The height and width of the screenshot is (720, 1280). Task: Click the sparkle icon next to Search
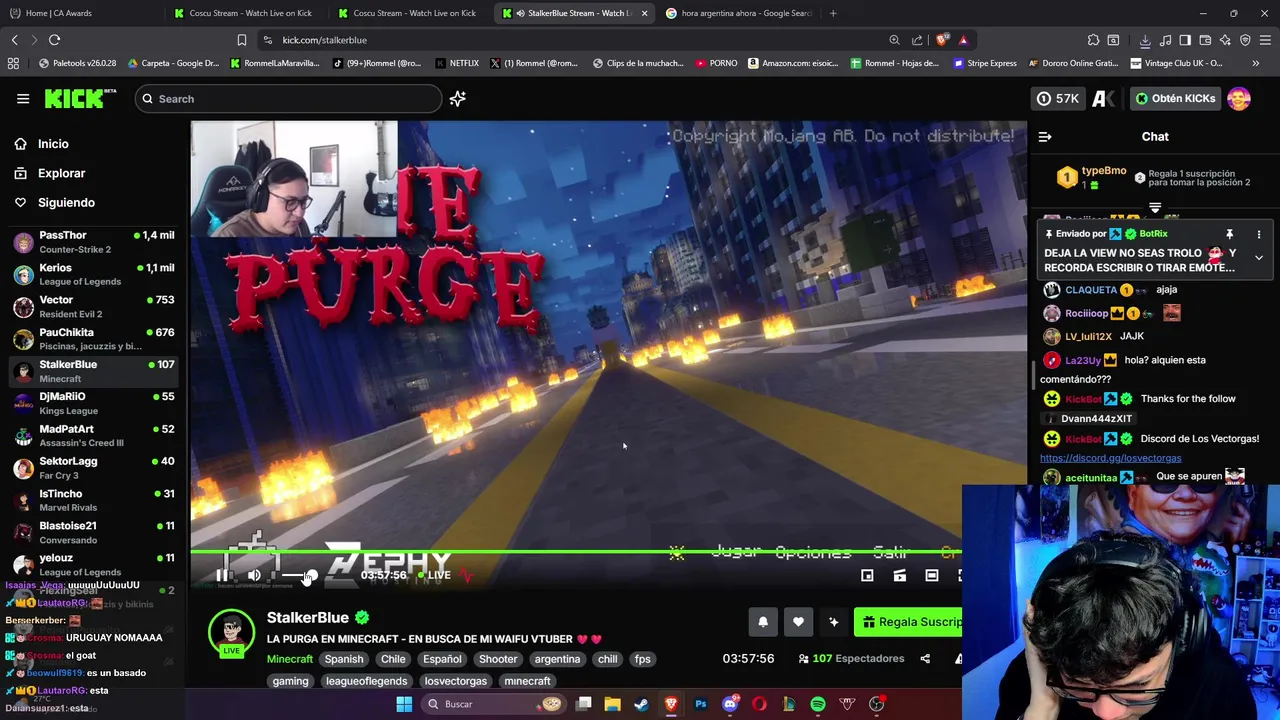(x=458, y=98)
